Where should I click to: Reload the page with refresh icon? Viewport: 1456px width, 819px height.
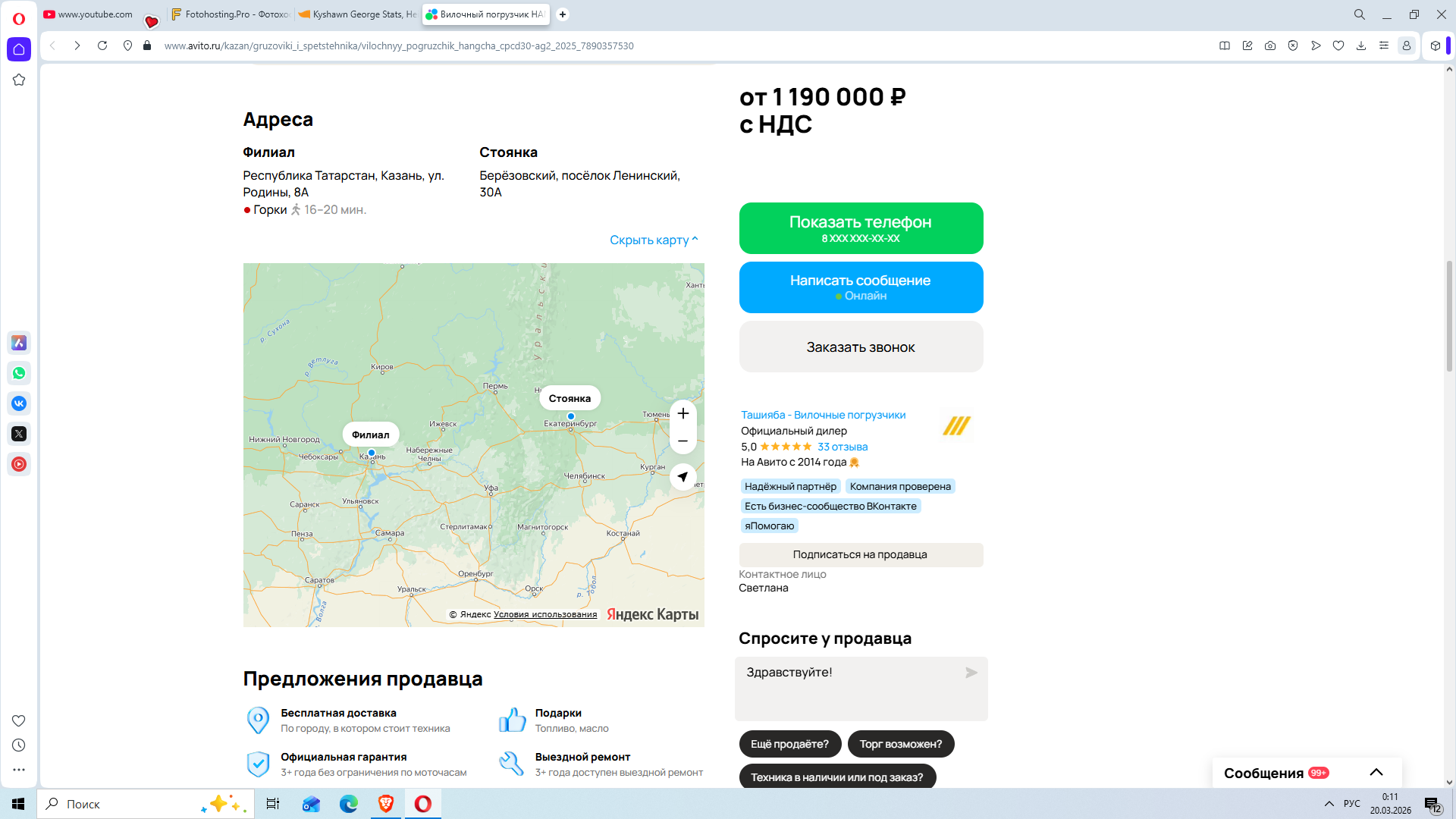102,45
